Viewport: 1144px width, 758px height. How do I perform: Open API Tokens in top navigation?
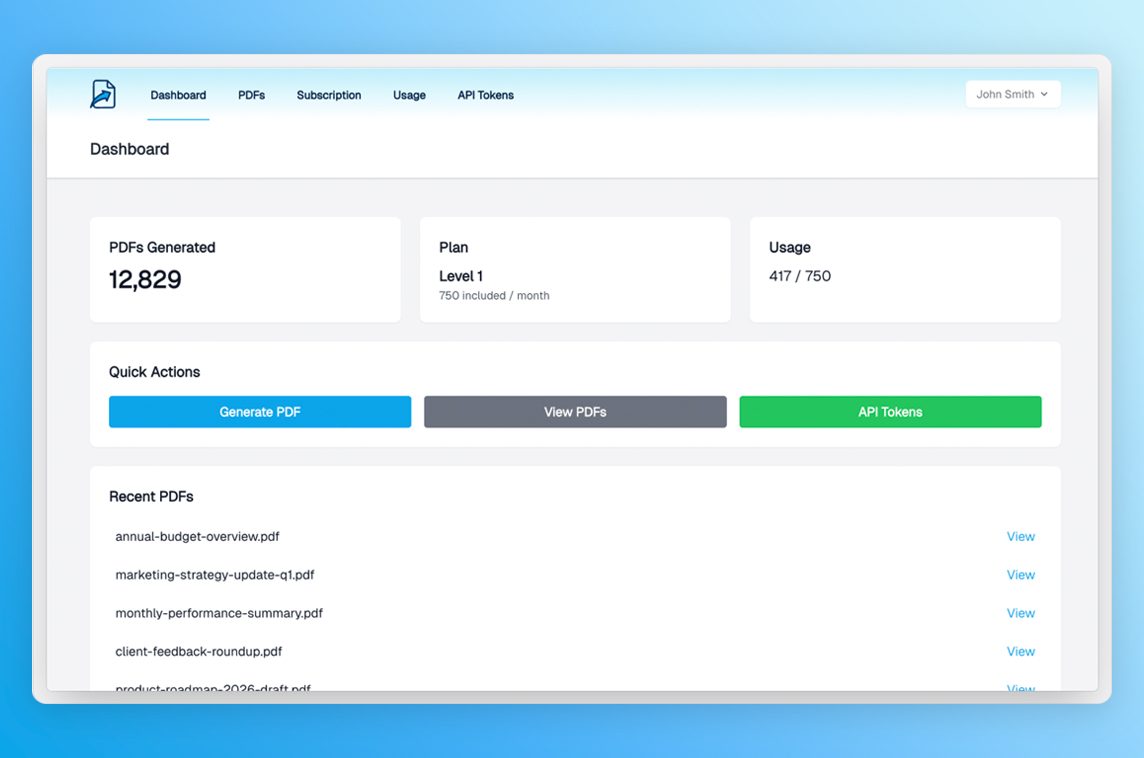pos(485,95)
